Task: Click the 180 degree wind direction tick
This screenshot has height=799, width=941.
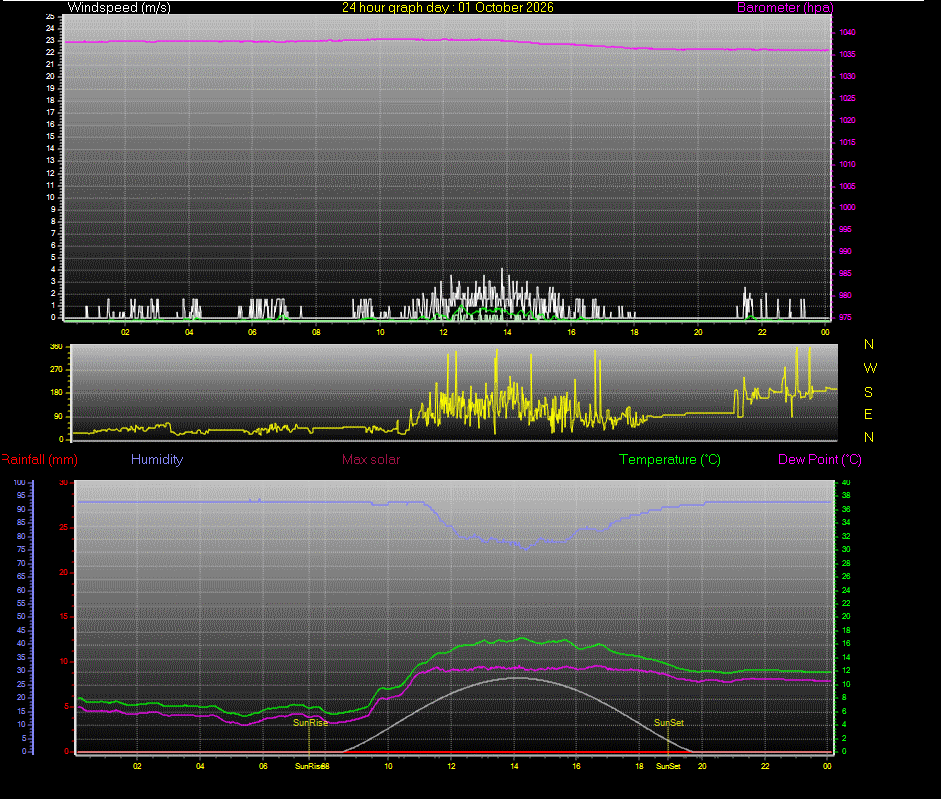Action: pyautogui.click(x=56, y=393)
